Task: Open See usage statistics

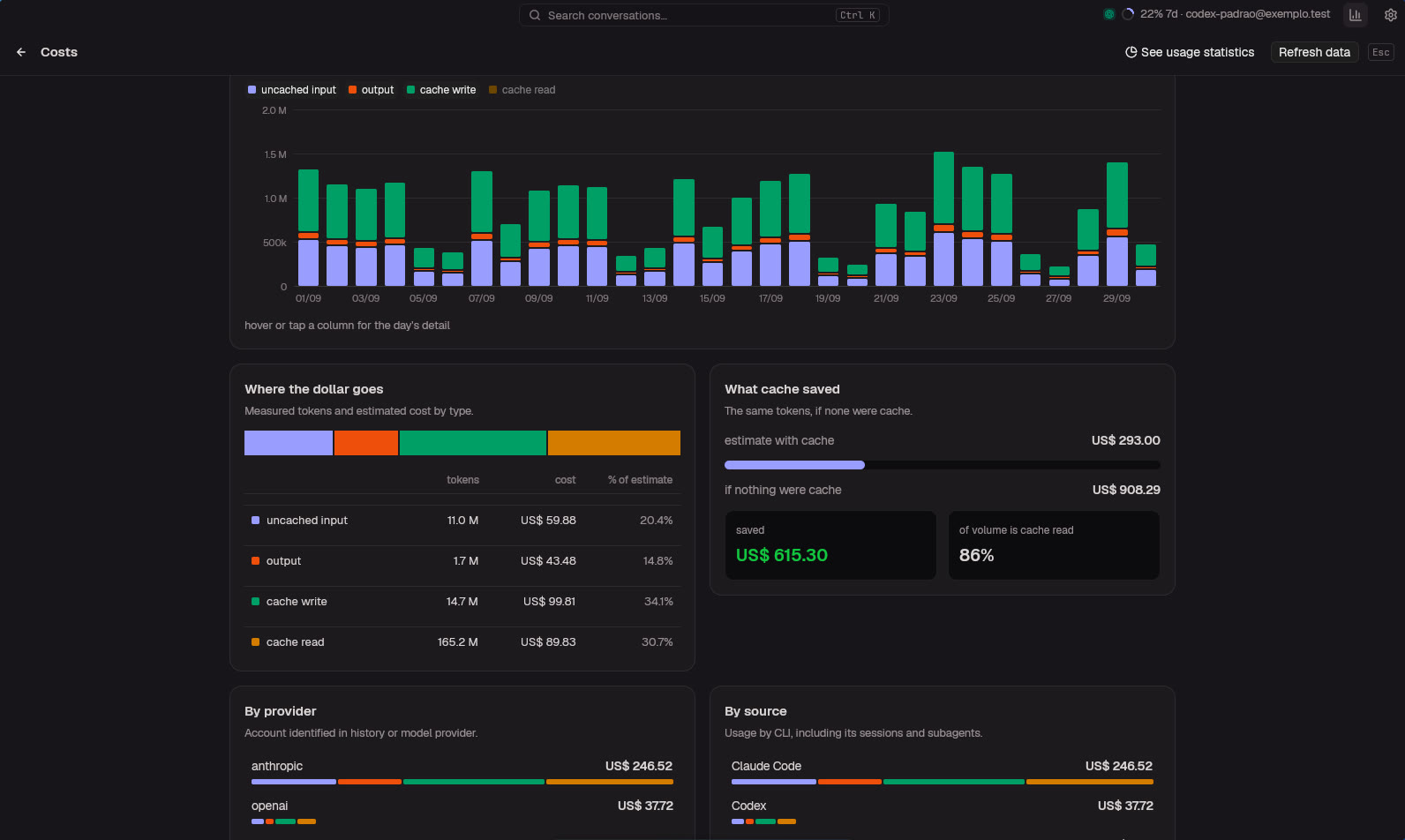Action: (1190, 52)
